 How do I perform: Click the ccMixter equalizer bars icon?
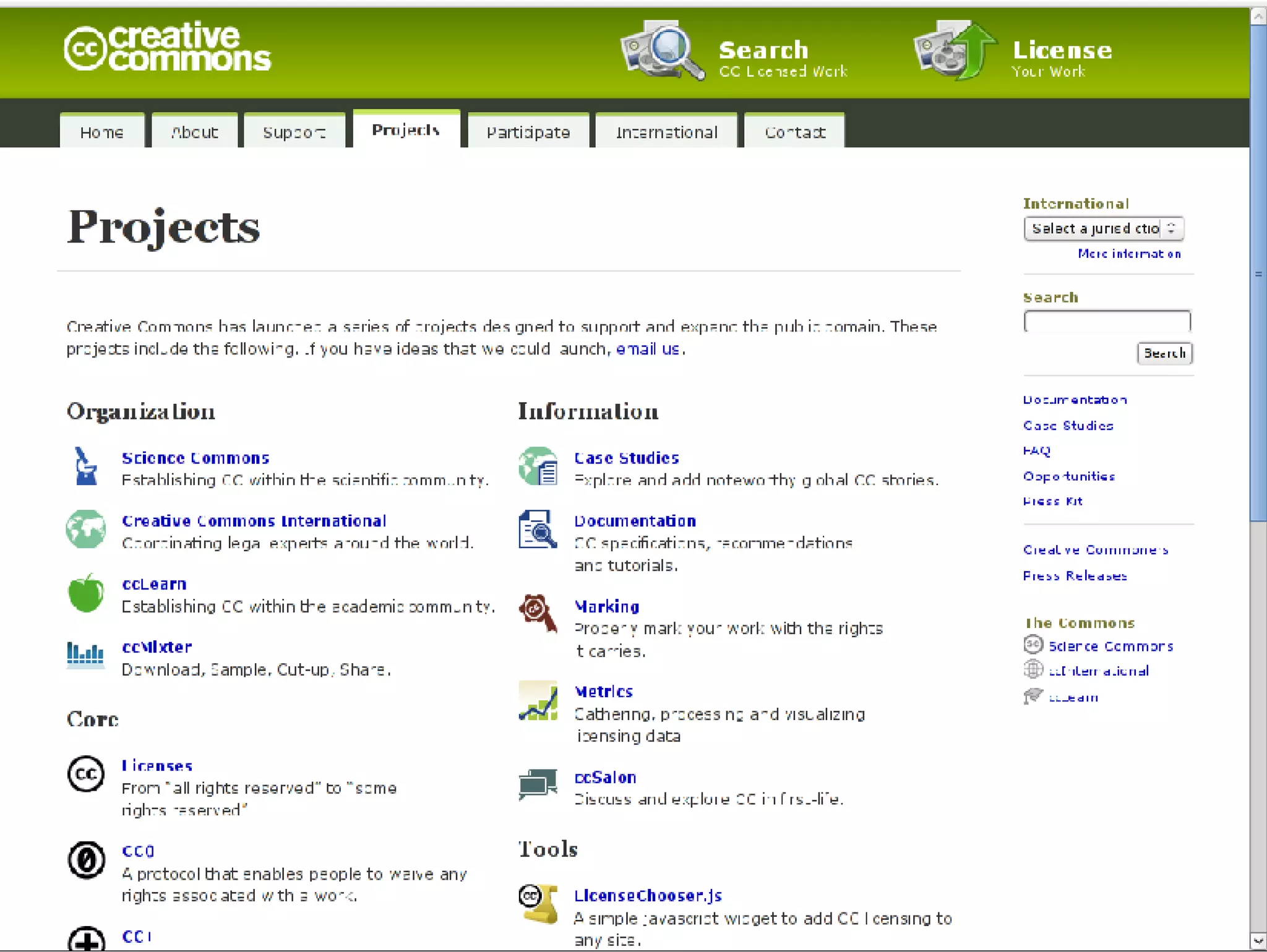[85, 656]
